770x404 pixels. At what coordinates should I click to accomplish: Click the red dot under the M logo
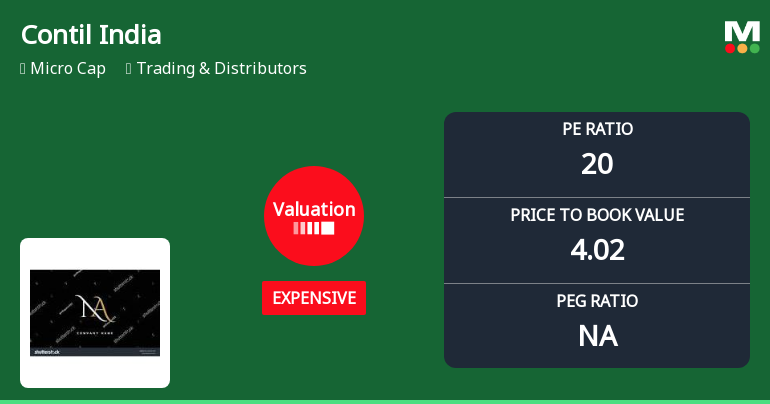[x=731, y=48]
